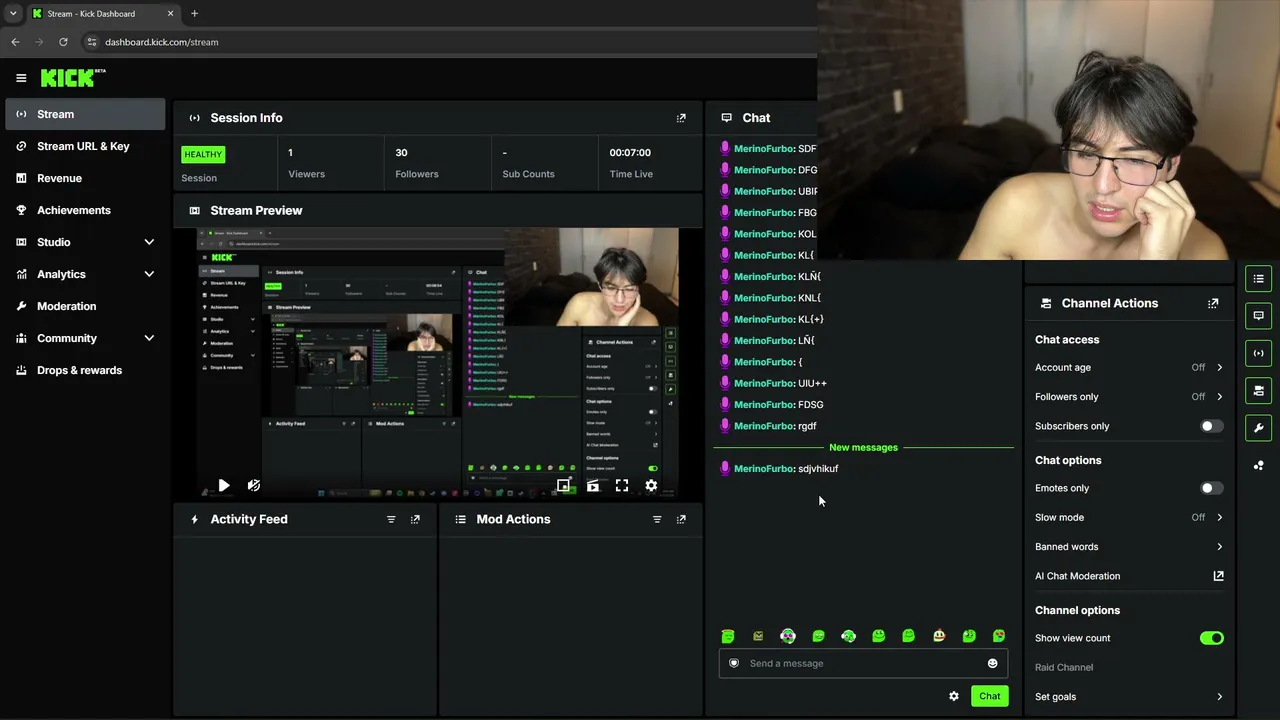The height and width of the screenshot is (720, 1280).
Task: Expand the Community menu chevron
Action: pyautogui.click(x=149, y=338)
